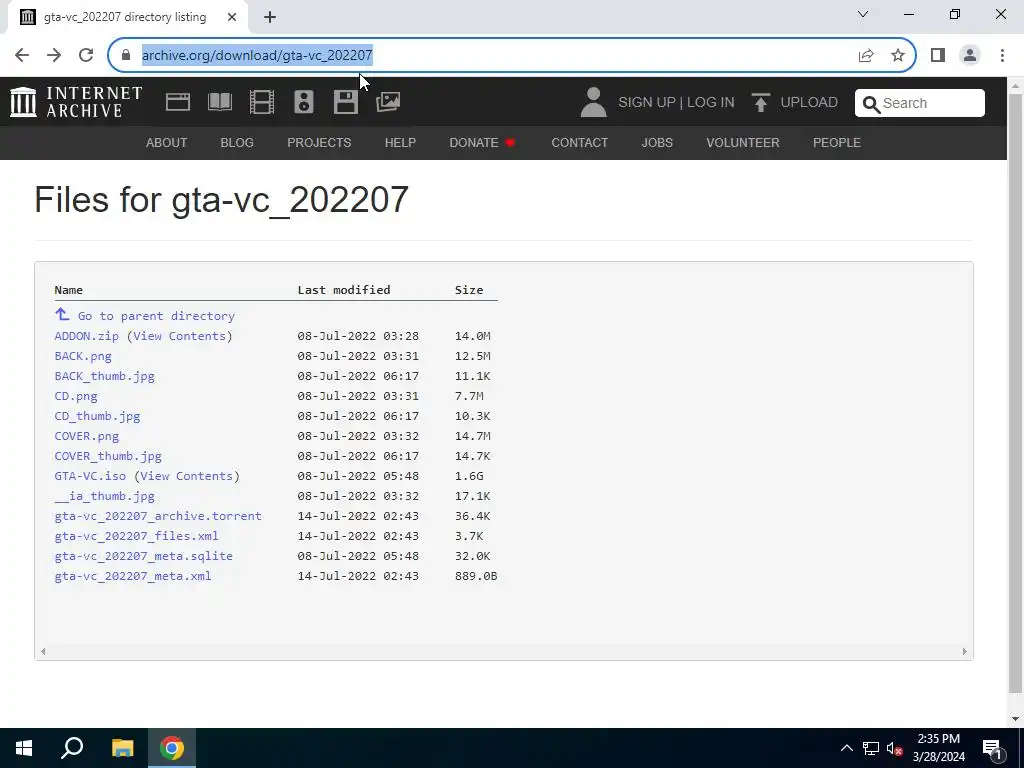Screen dimensions: 1024x768
Task: Click the address bar URL
Action: pos(257,55)
